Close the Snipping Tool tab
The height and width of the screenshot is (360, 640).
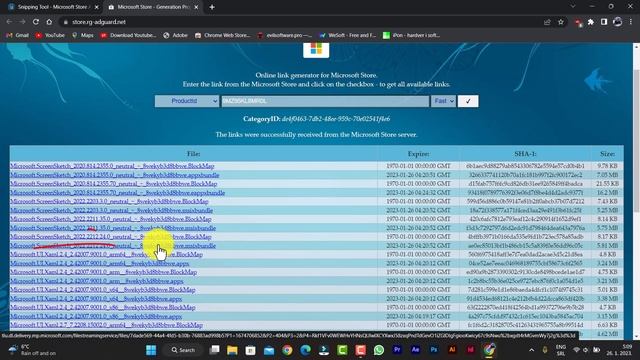point(96,7)
